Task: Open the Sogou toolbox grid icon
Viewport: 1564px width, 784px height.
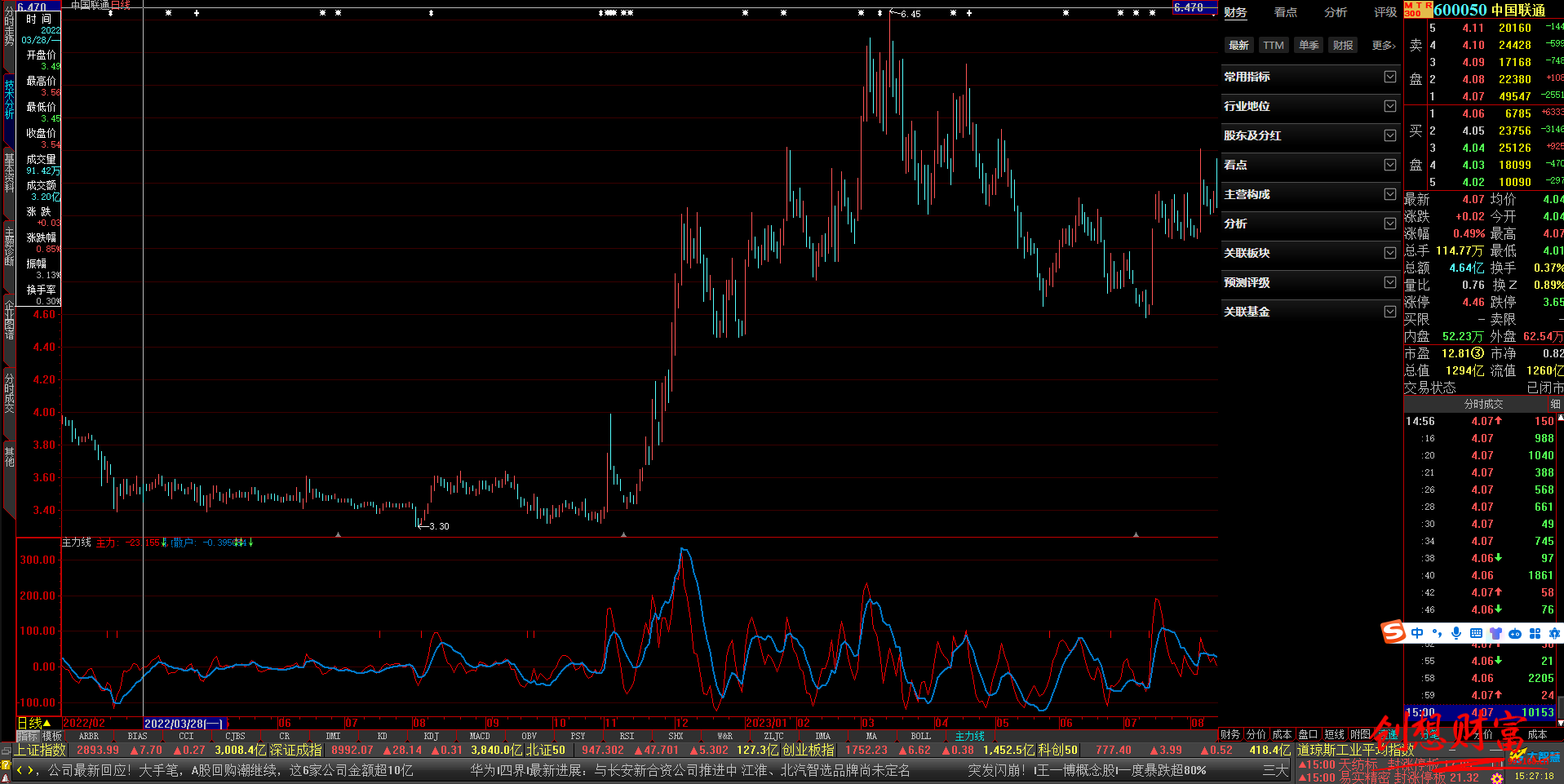Action: pos(1535,633)
